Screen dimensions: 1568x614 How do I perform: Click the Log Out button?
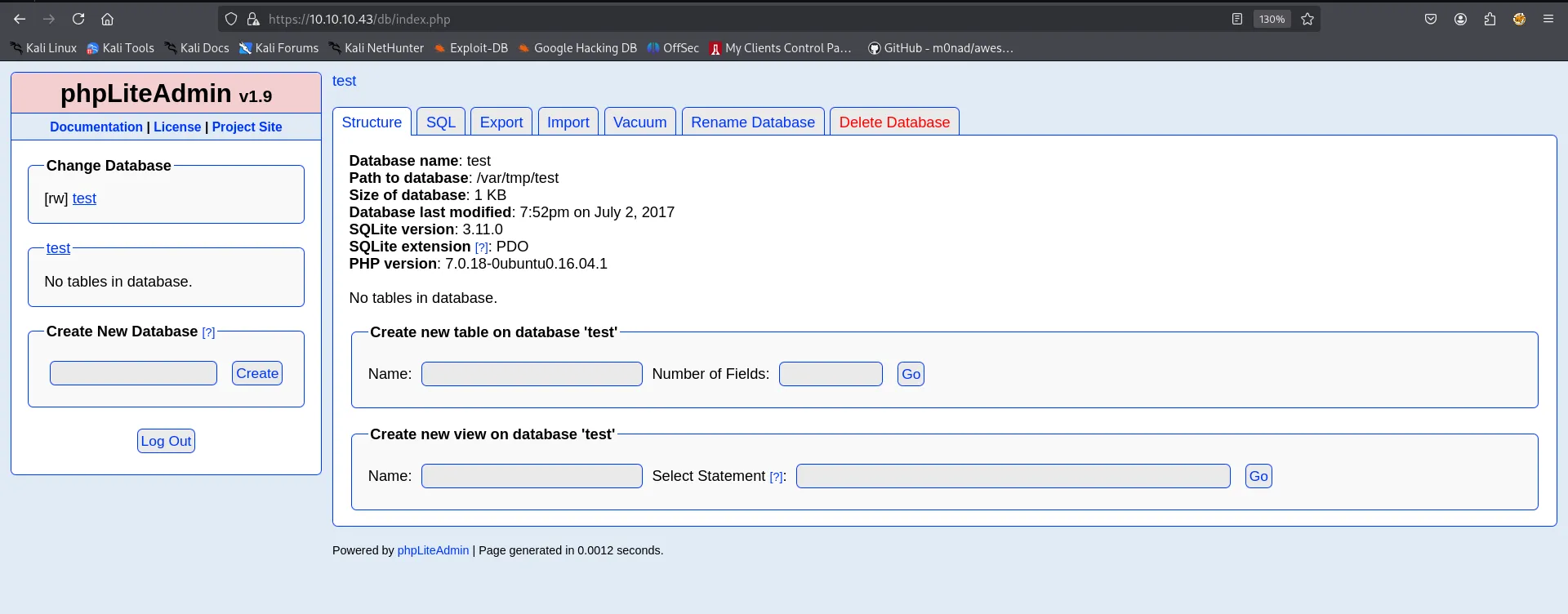(166, 441)
